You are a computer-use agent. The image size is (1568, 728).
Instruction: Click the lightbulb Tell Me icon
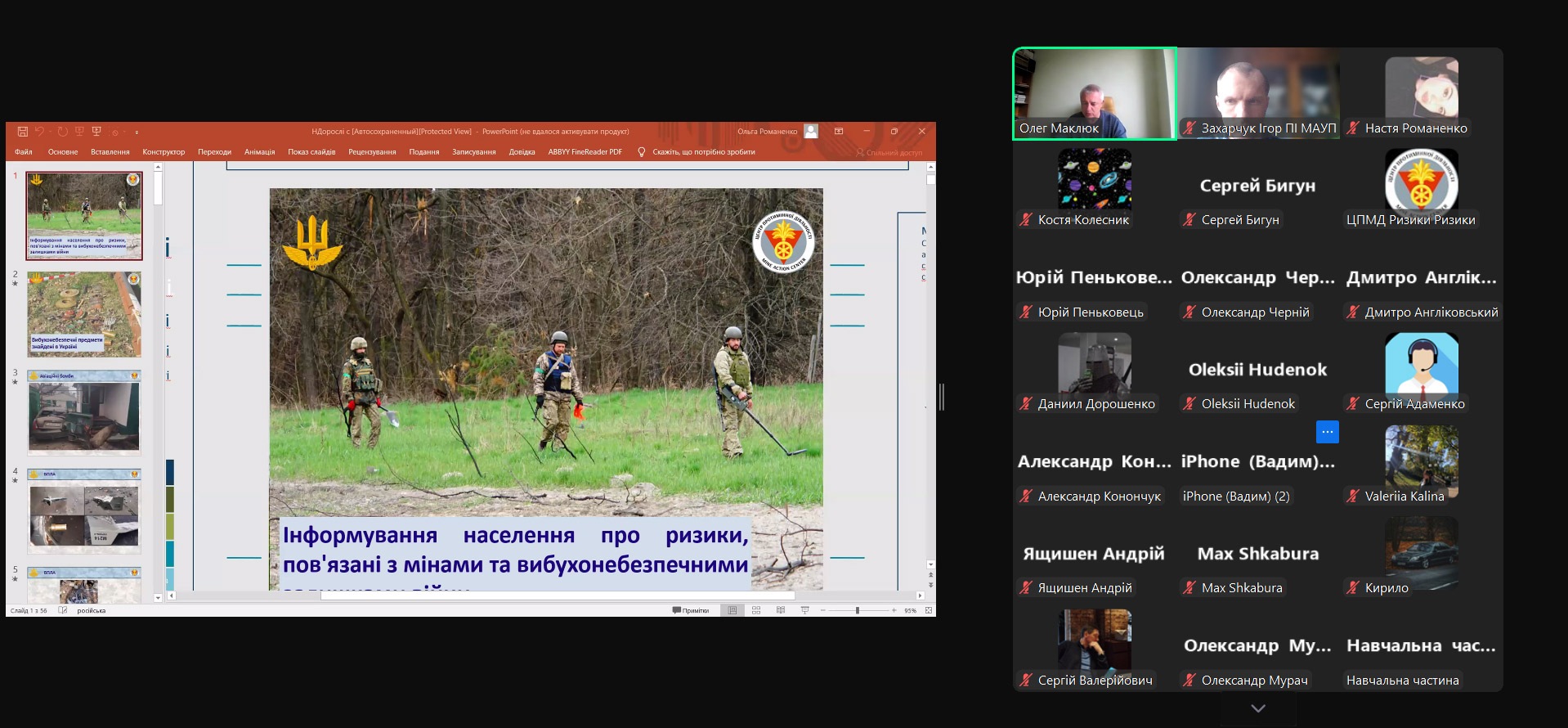point(642,152)
